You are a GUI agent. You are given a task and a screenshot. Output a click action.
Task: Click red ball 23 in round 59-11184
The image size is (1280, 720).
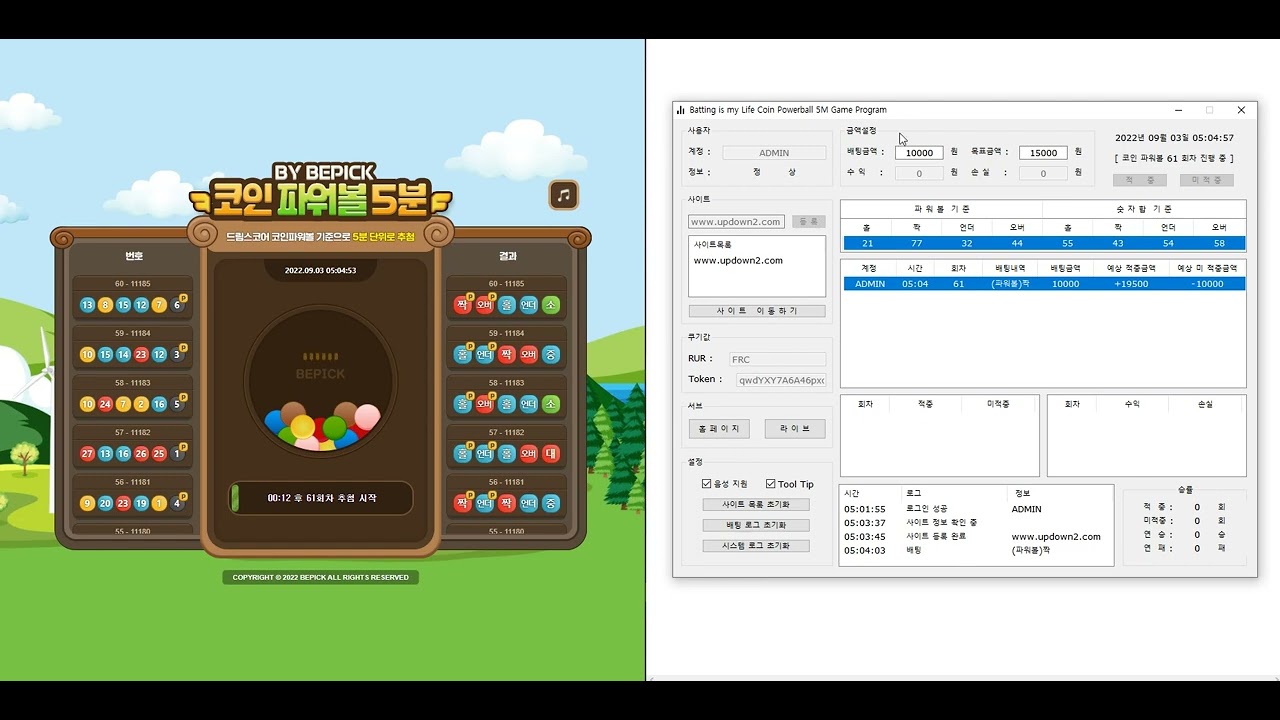pyautogui.click(x=141, y=354)
